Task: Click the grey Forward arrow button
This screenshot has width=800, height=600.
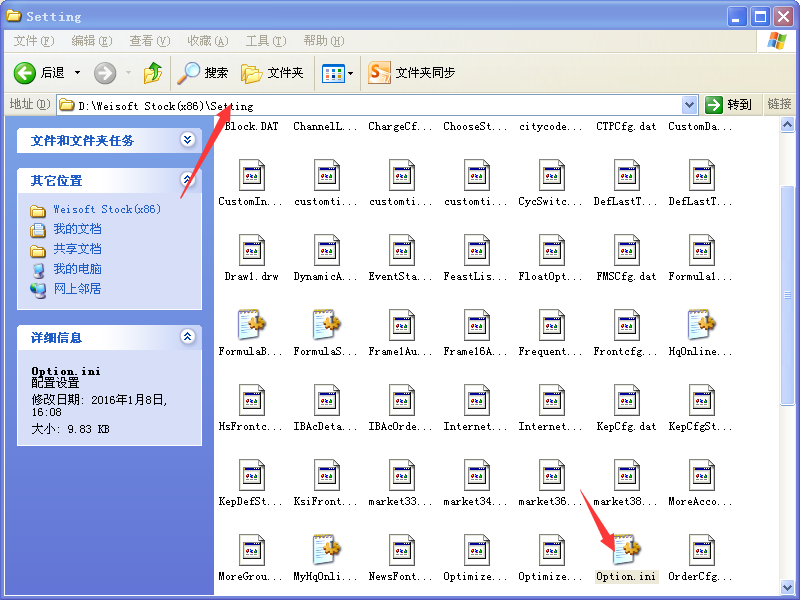Action: [105, 73]
